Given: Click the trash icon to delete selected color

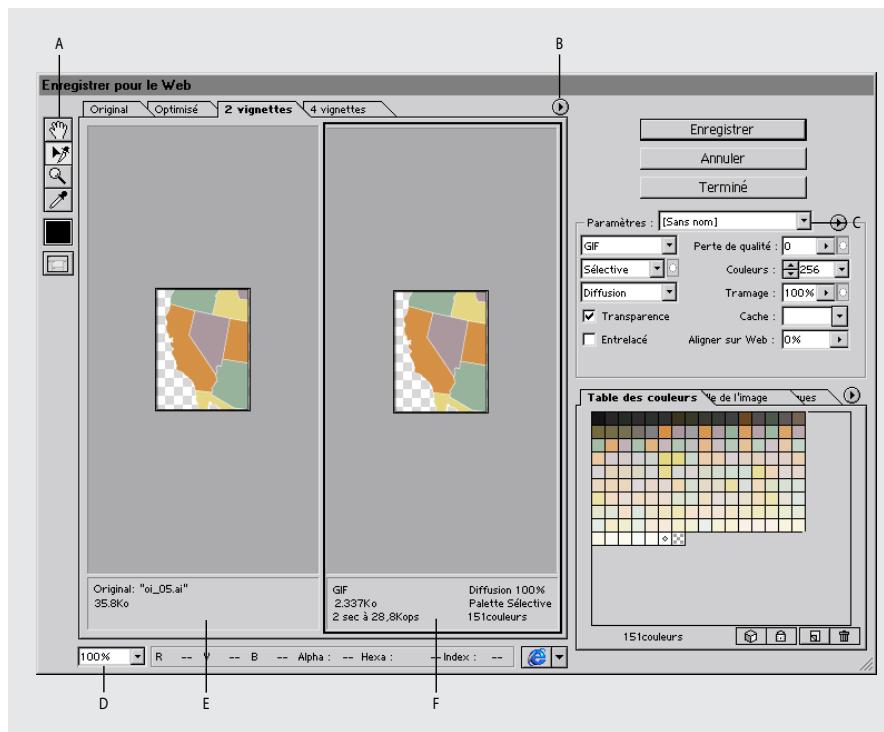Looking at the screenshot, I should [844, 636].
